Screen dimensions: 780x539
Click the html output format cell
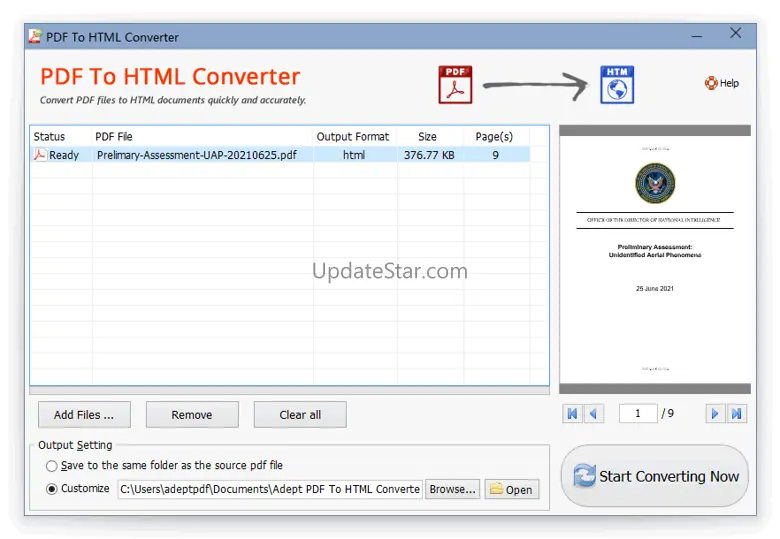coord(354,155)
